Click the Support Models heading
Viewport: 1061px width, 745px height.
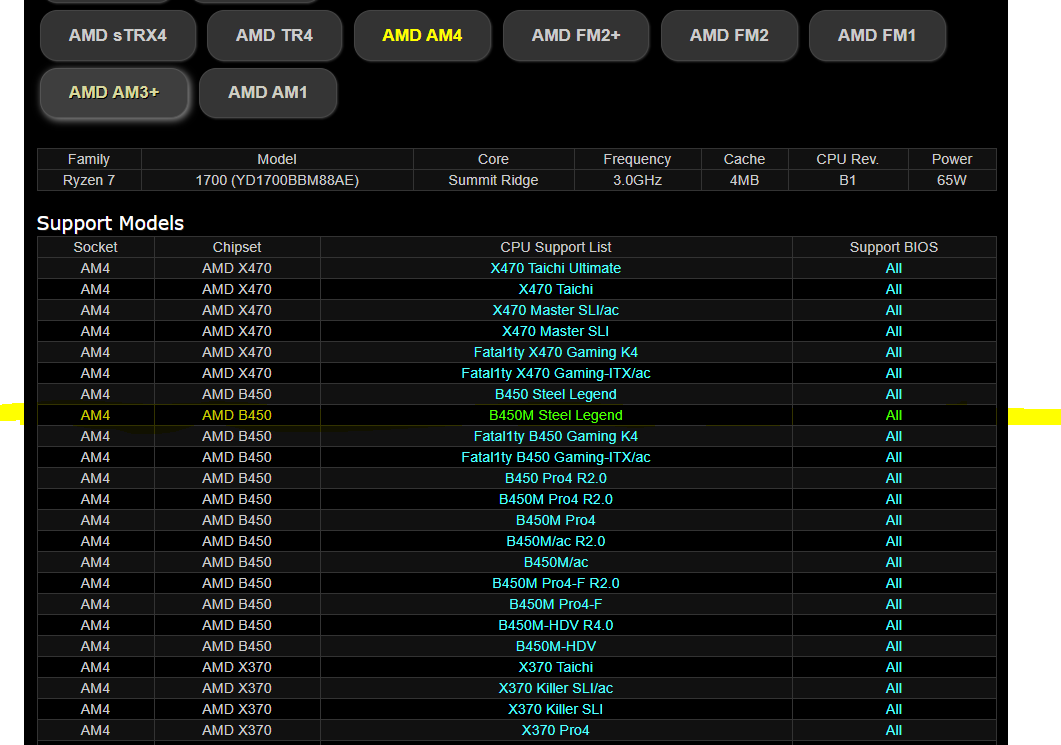tap(110, 223)
